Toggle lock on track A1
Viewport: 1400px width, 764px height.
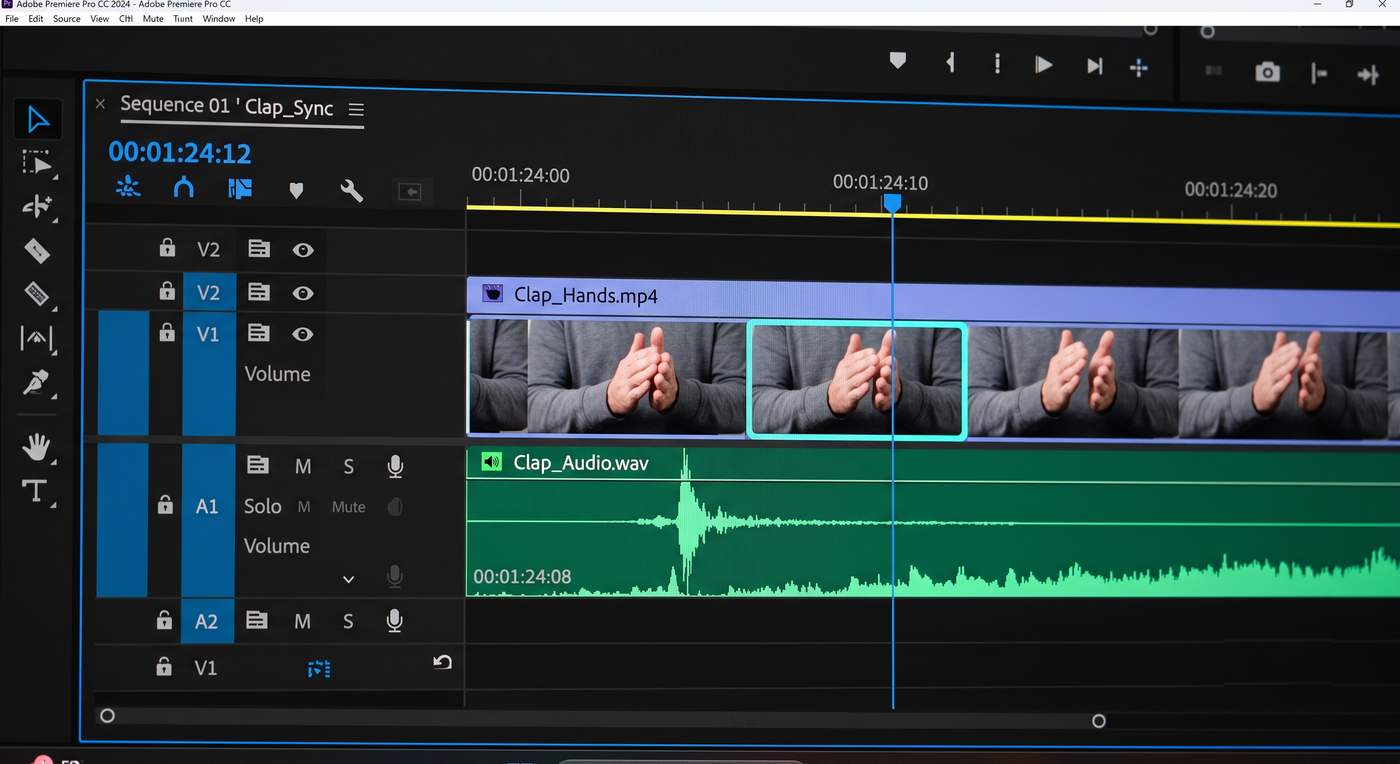[x=165, y=506]
